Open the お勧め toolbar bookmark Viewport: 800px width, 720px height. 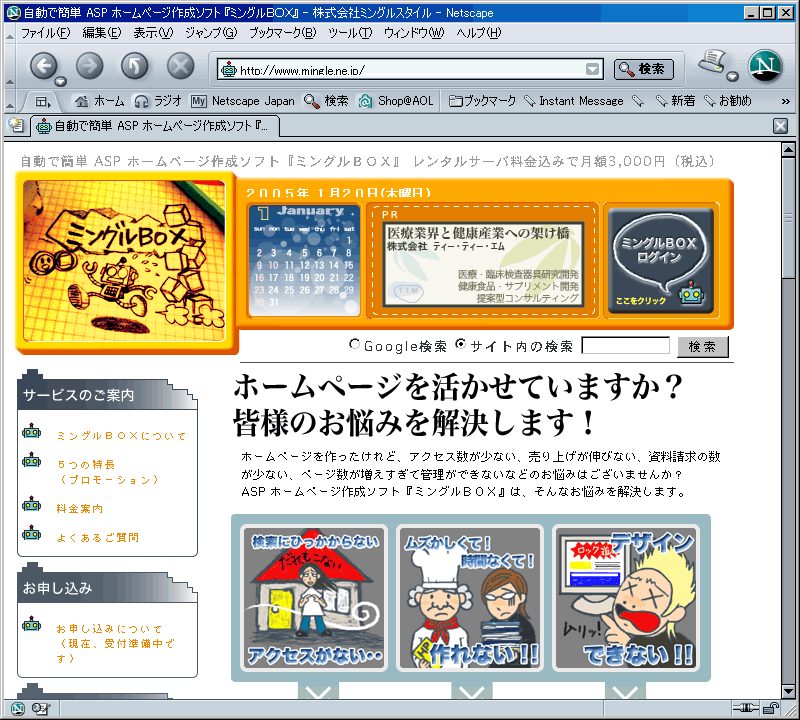pos(728,101)
